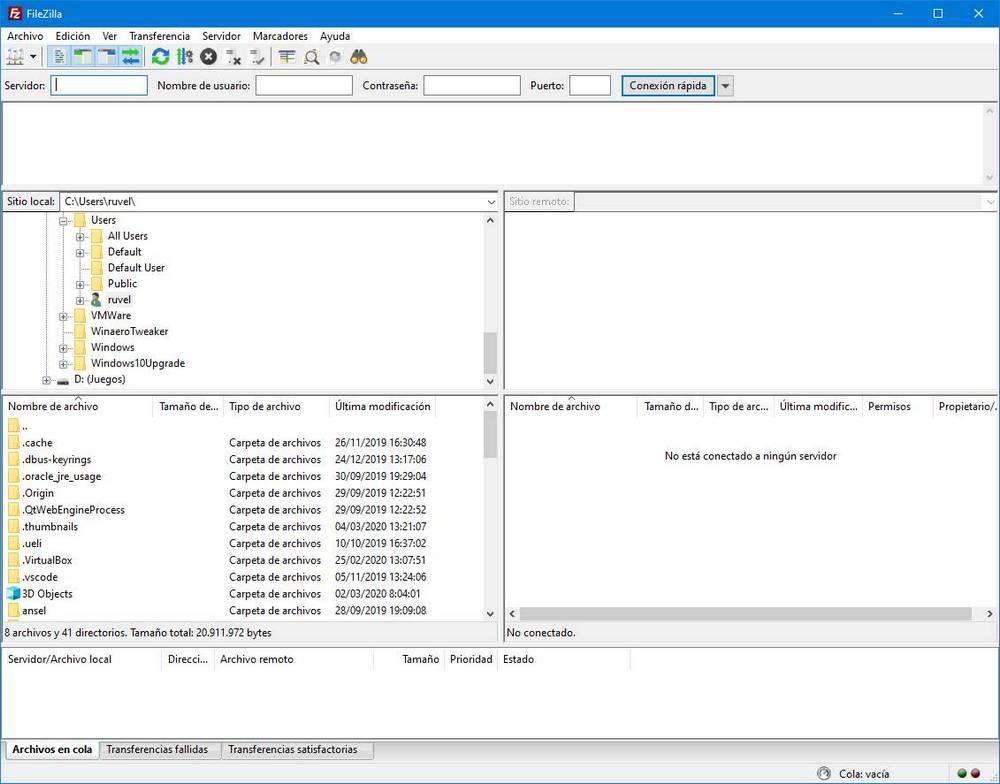Expand the Default folder node

[x=80, y=253]
